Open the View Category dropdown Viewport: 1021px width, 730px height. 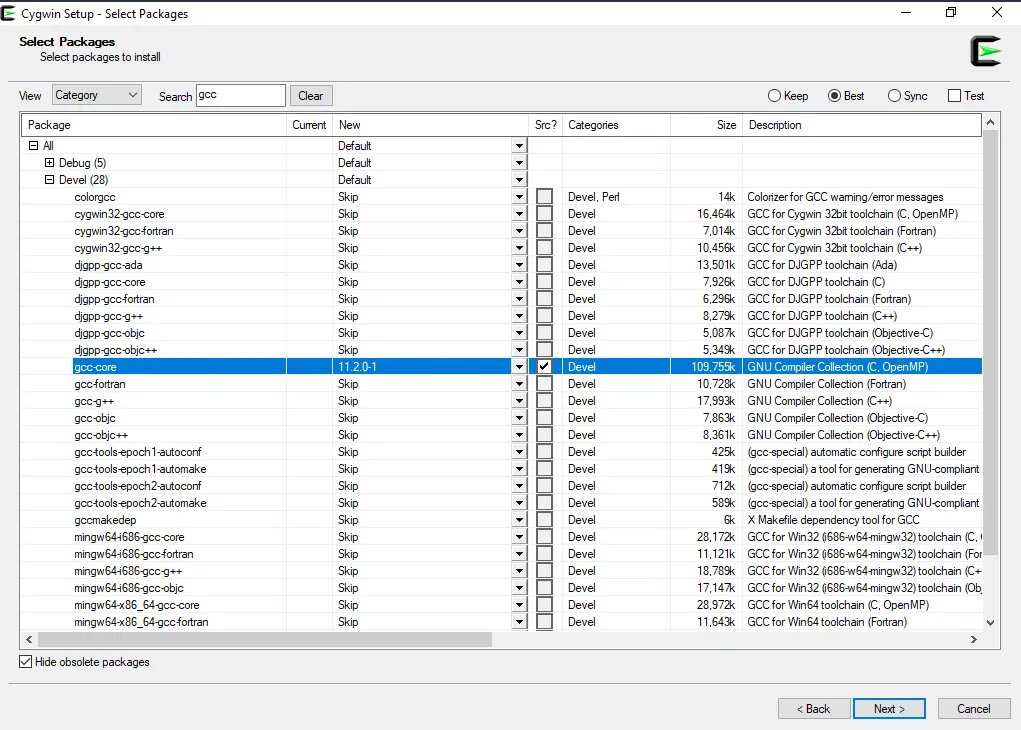[96, 95]
